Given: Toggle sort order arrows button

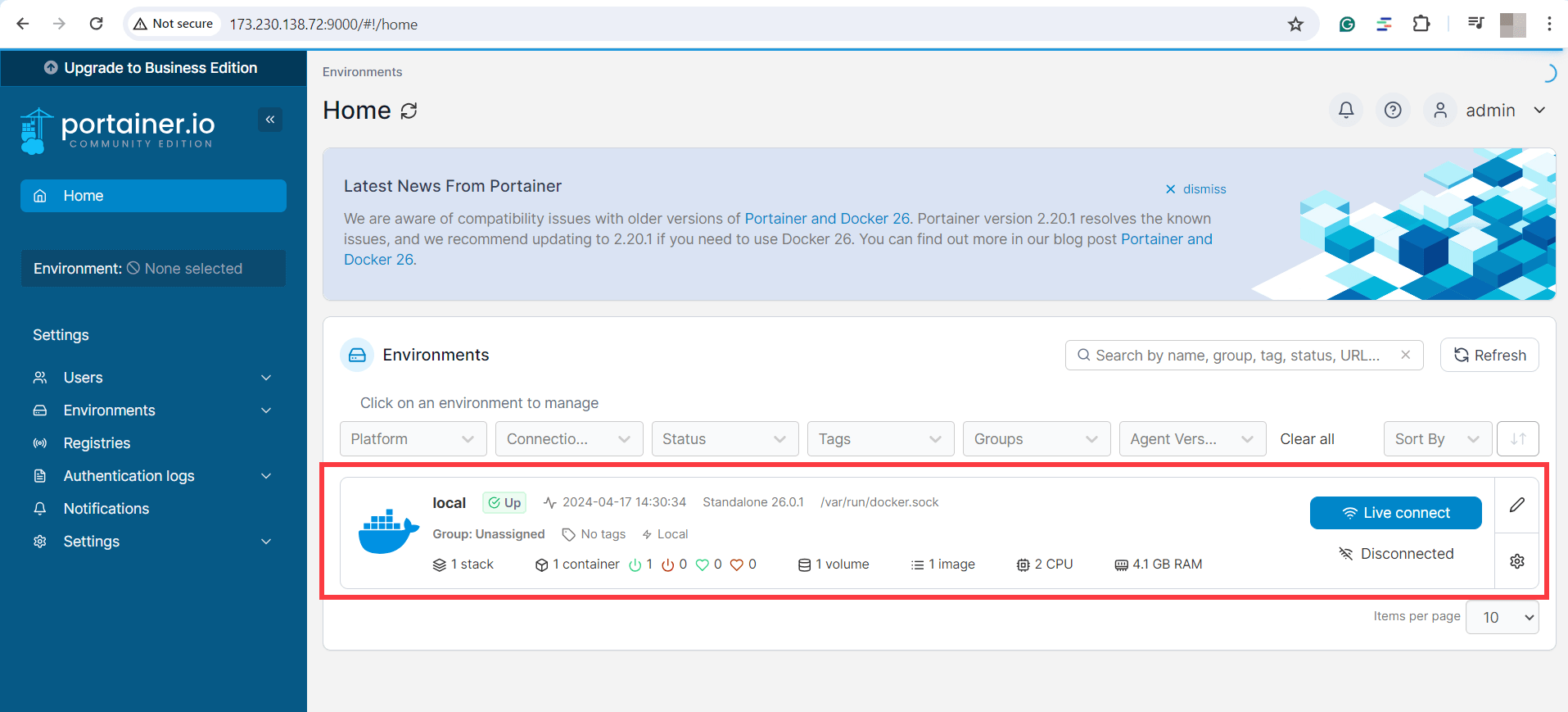Looking at the screenshot, I should pos(1517,439).
